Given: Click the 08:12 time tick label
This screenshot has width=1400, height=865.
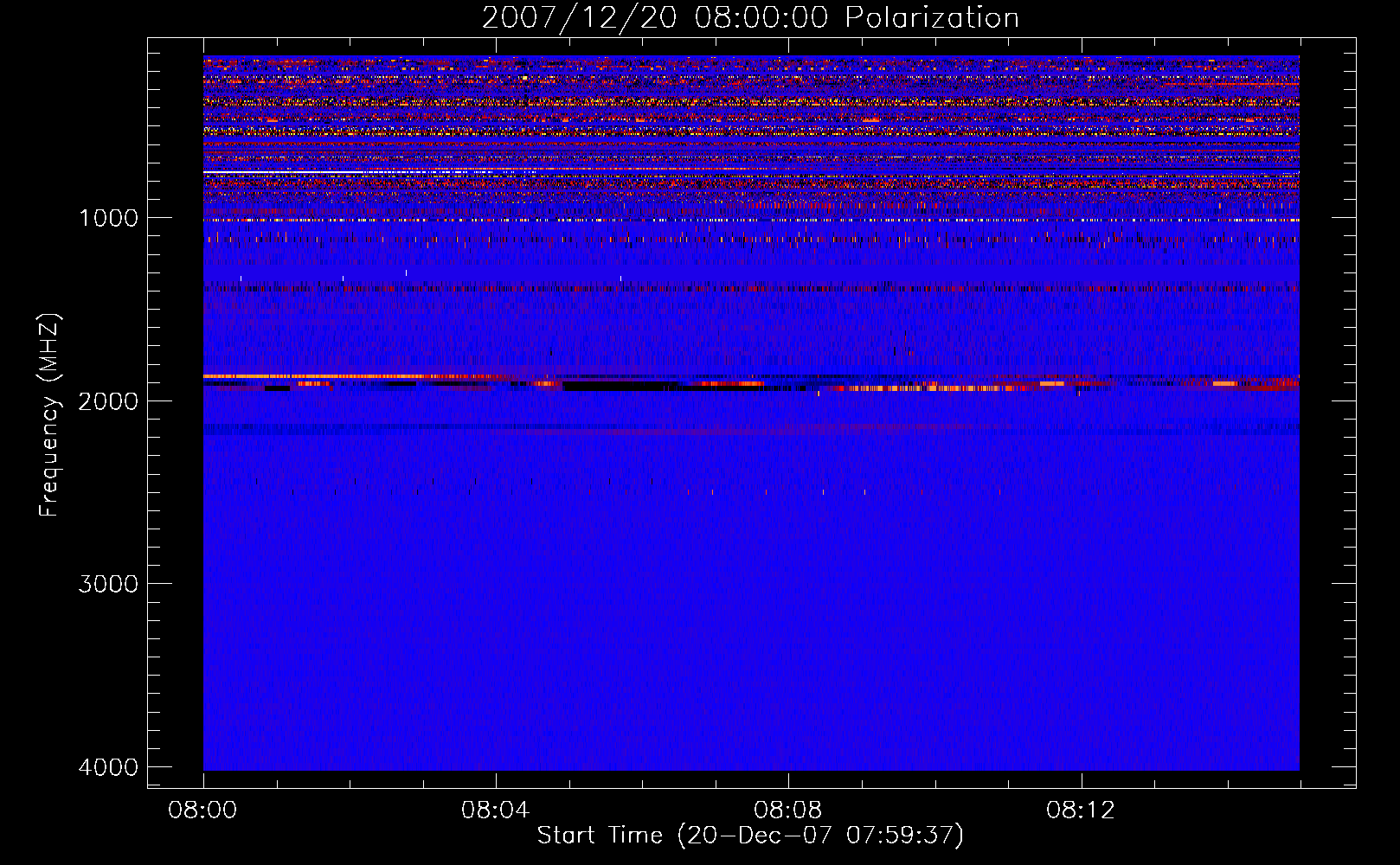Looking at the screenshot, I should point(1081,811).
